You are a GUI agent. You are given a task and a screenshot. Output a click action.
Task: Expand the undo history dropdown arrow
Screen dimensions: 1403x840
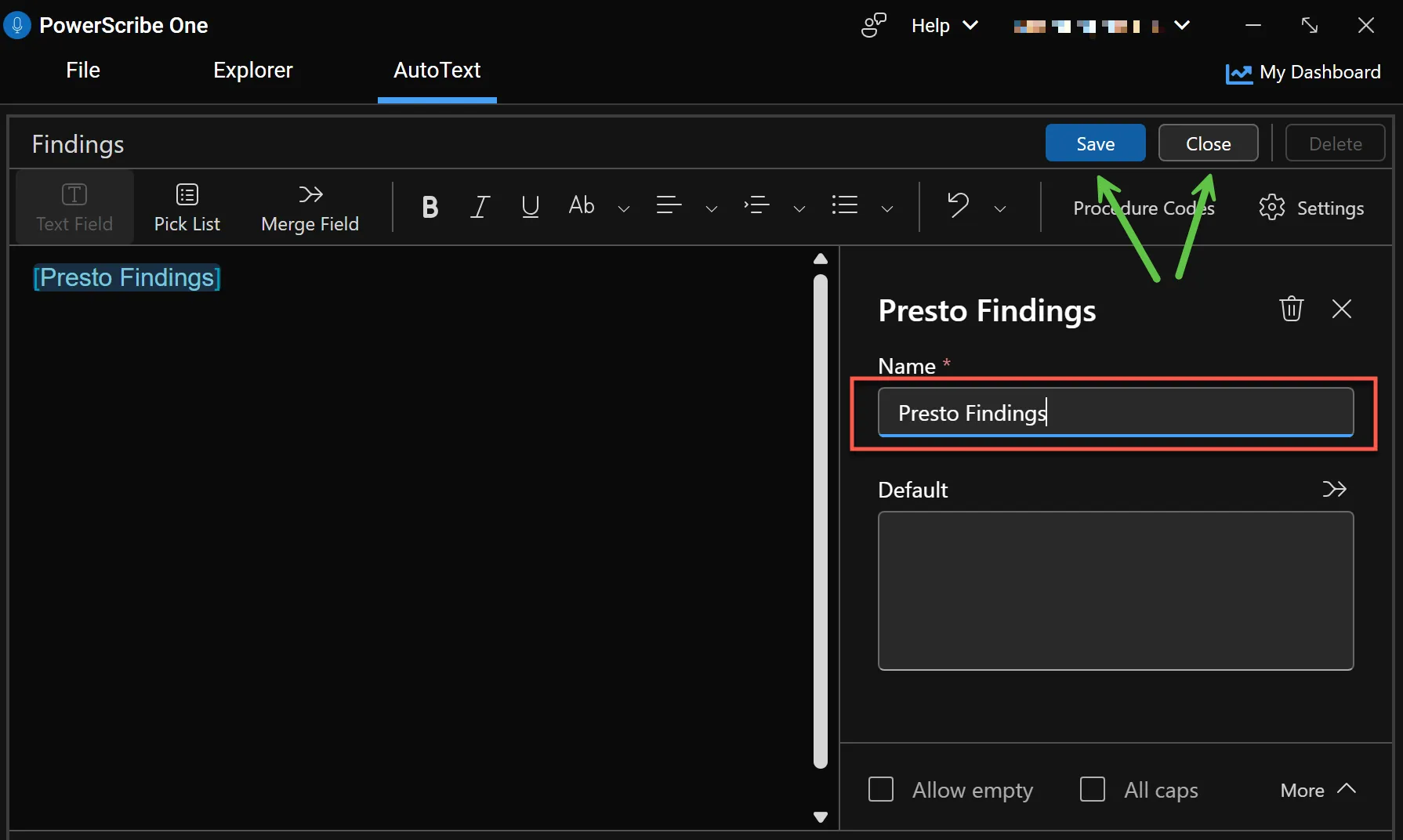(1000, 208)
